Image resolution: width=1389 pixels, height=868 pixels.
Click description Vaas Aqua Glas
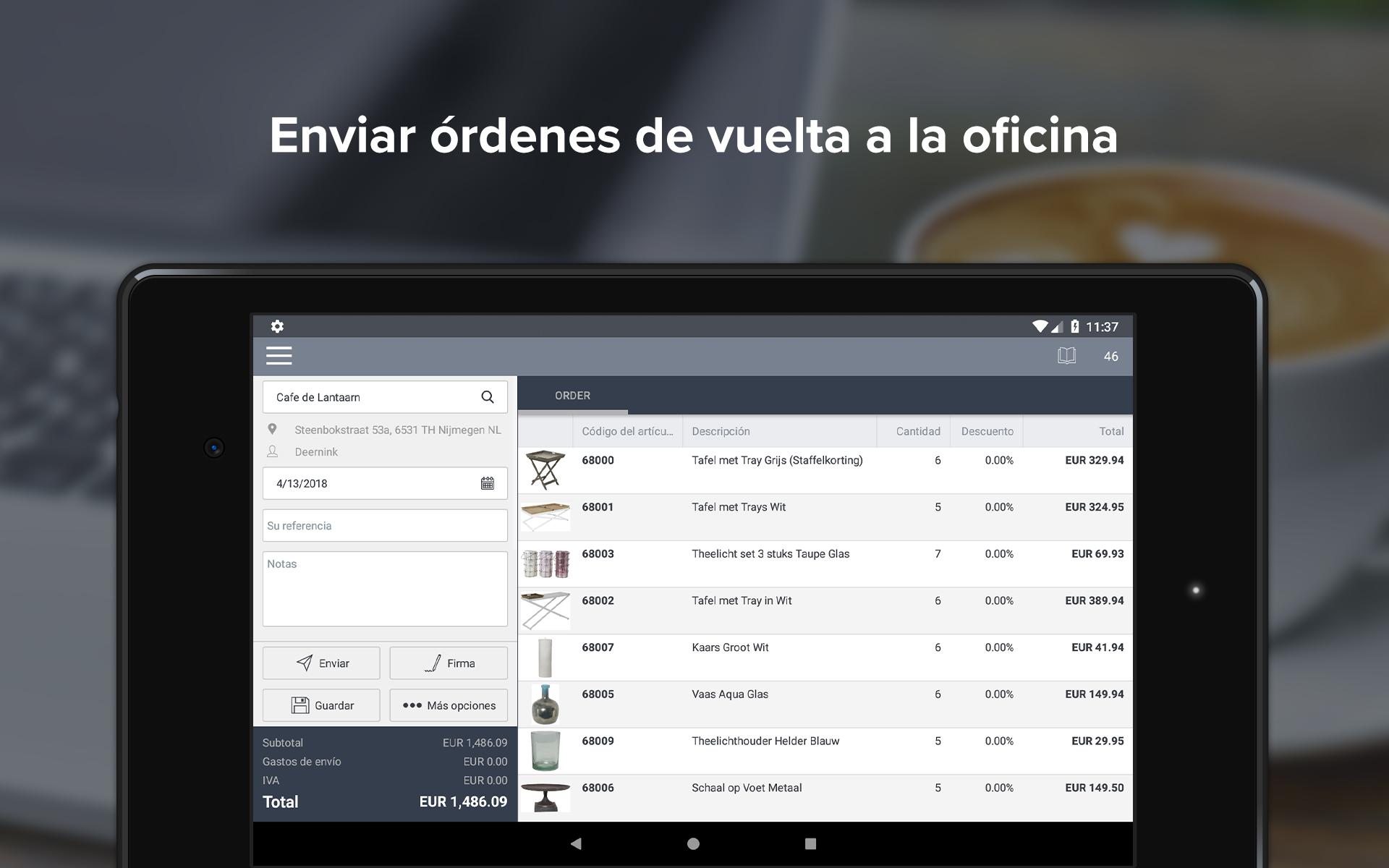coord(730,694)
